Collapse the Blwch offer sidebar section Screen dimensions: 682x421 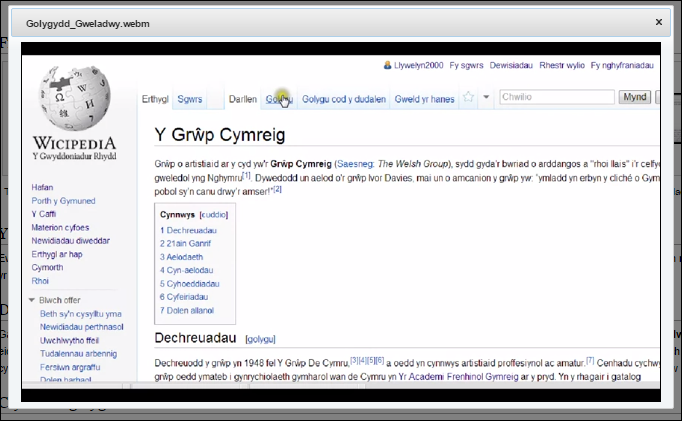point(32,300)
